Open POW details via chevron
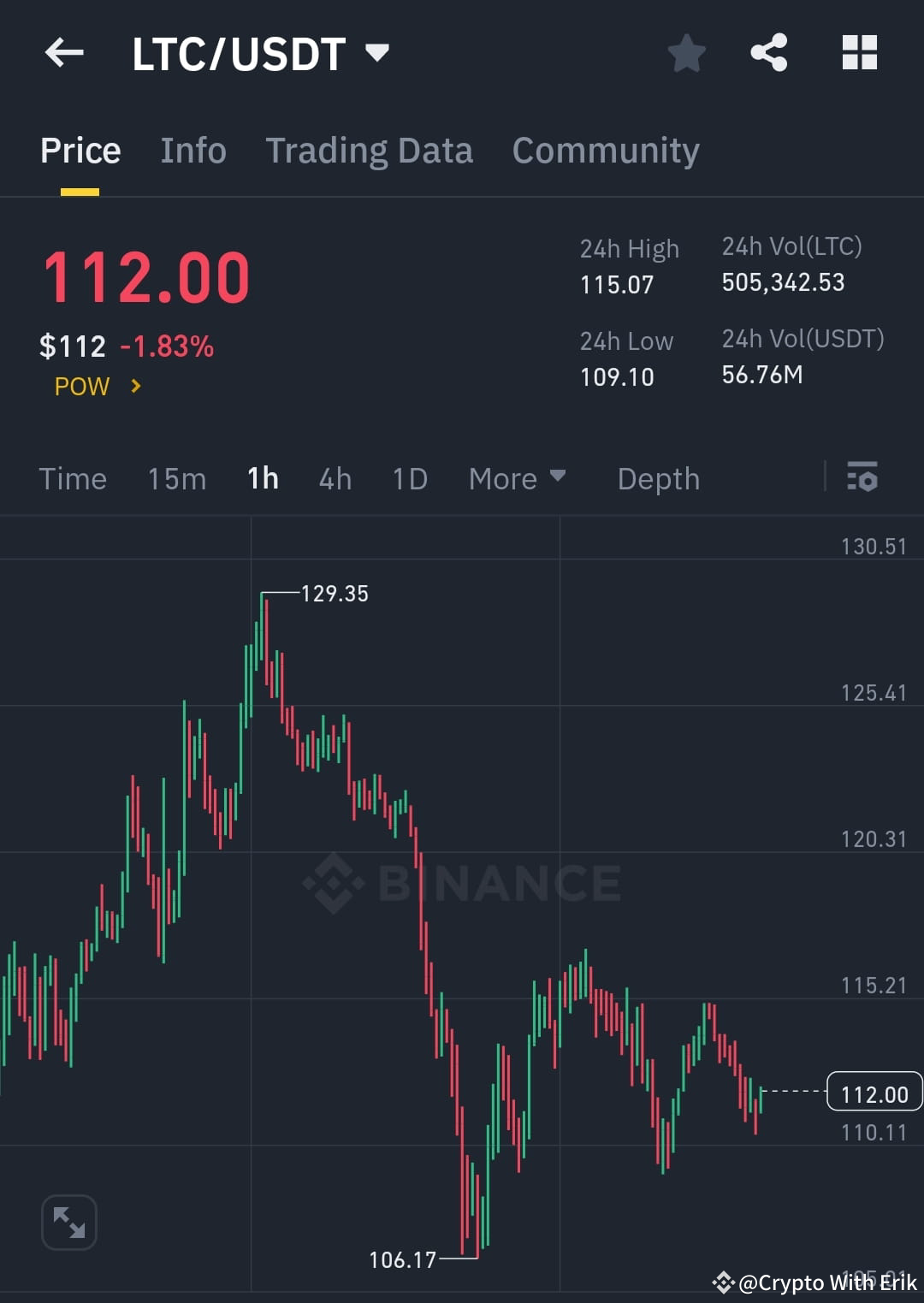 pos(135,387)
